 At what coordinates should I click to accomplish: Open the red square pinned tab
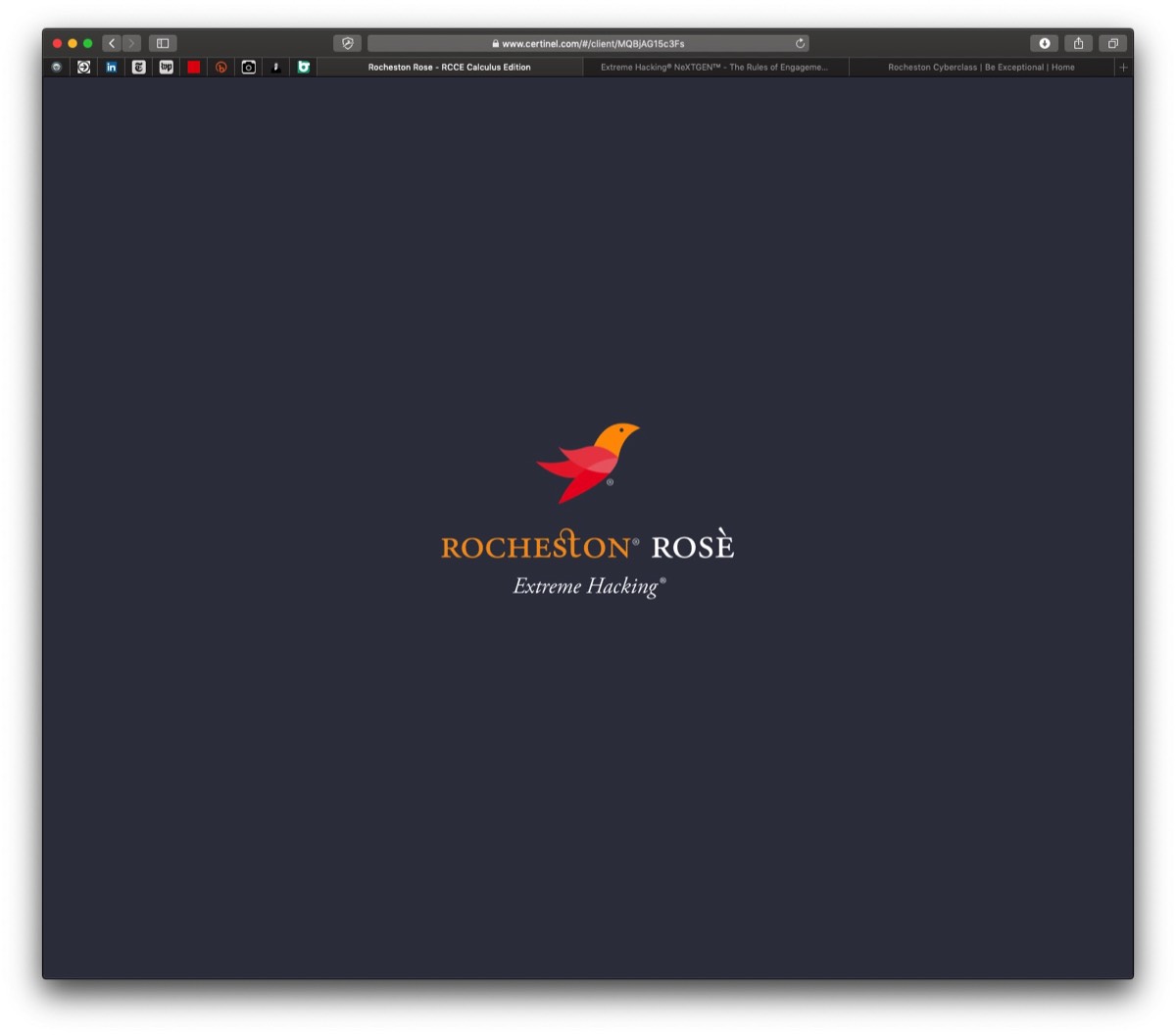coord(194,68)
